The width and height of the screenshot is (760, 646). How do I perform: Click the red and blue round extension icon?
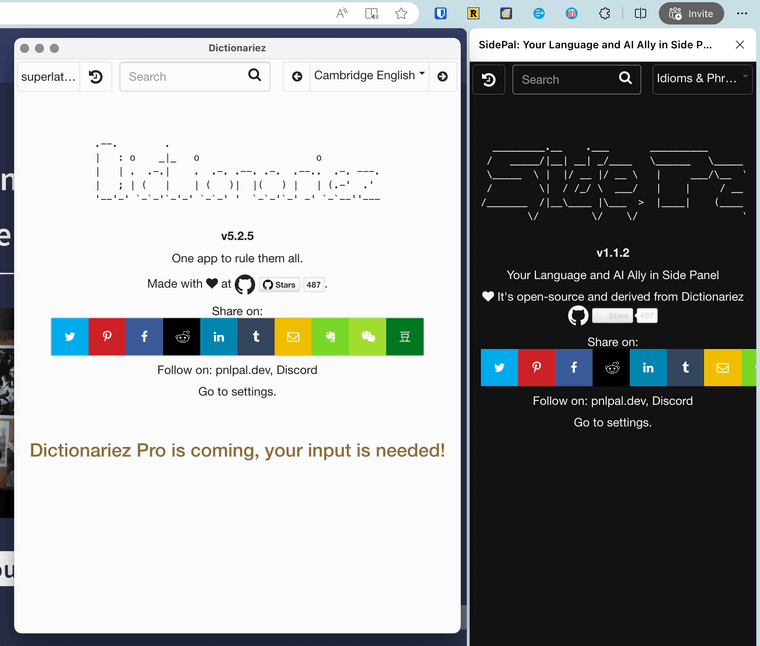[571, 14]
